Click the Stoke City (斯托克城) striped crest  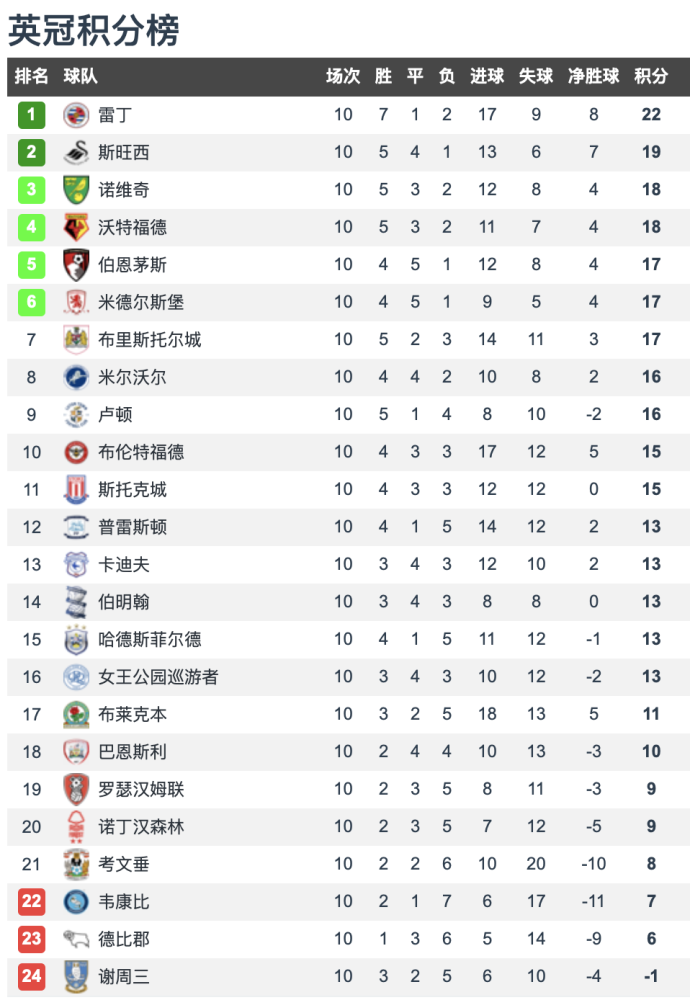click(76, 489)
